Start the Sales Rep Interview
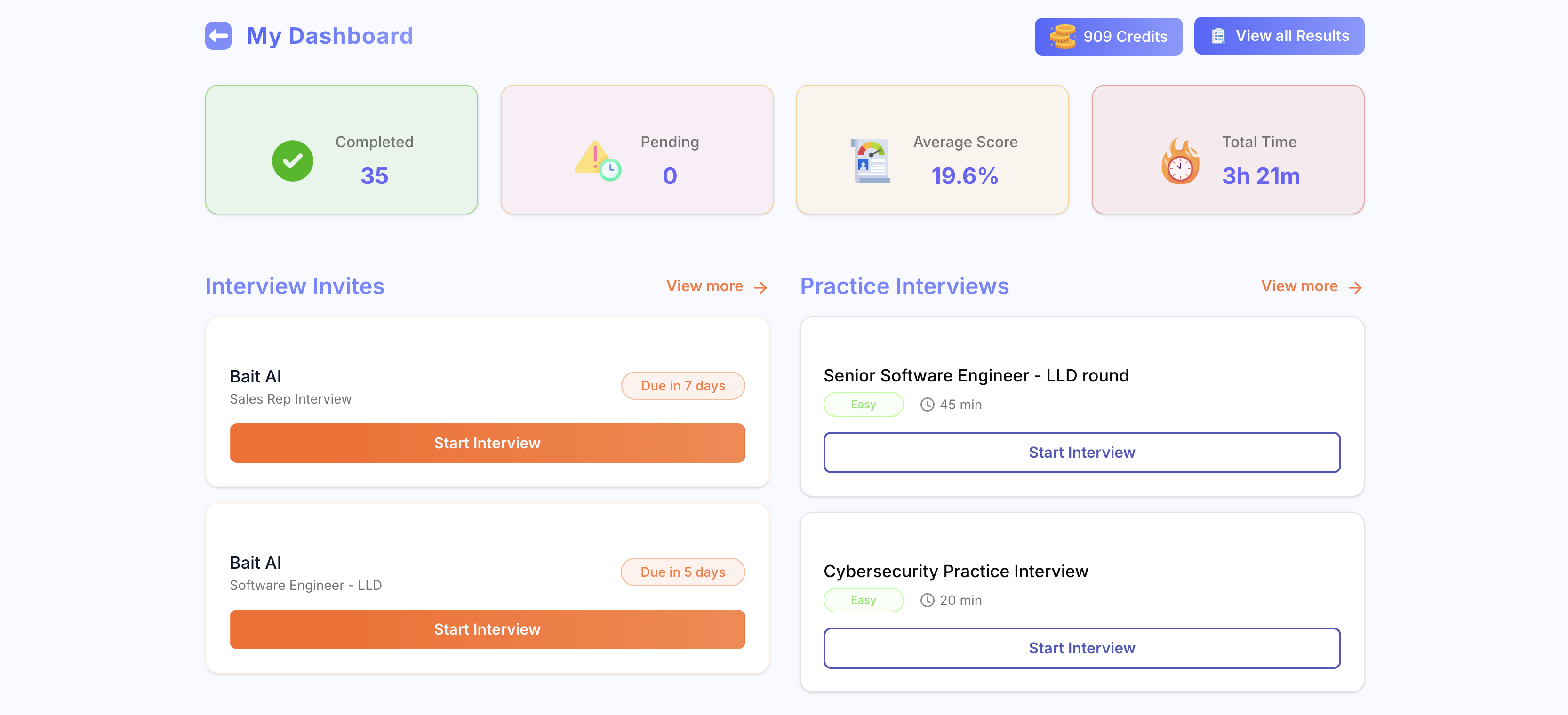1568x715 pixels. pos(487,443)
